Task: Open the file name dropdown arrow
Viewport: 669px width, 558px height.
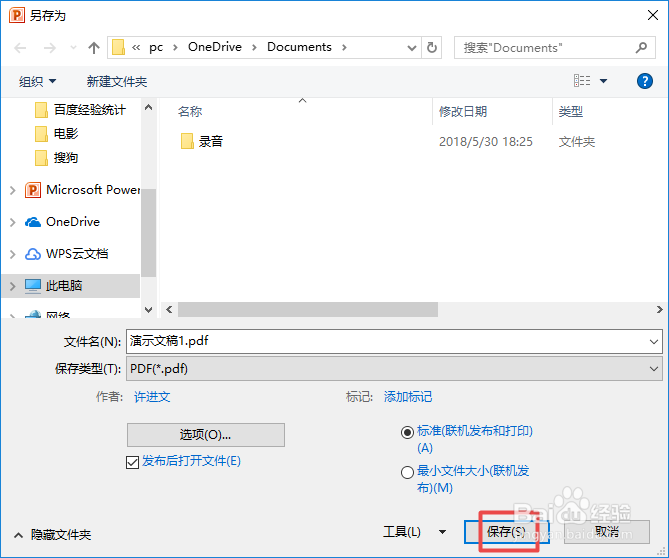Action: (x=654, y=341)
